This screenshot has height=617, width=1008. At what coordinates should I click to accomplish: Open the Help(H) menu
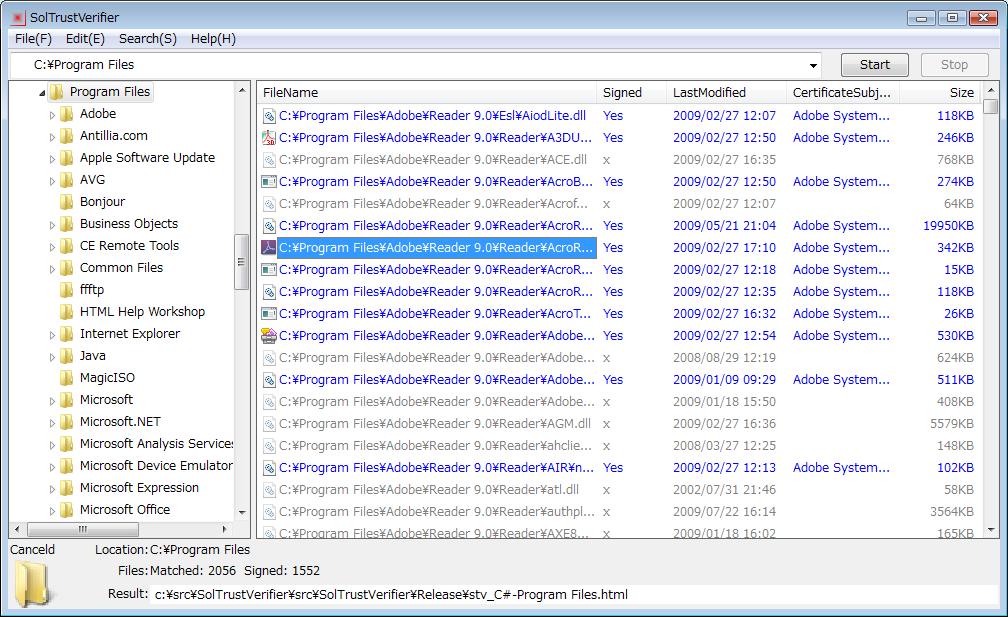213,39
